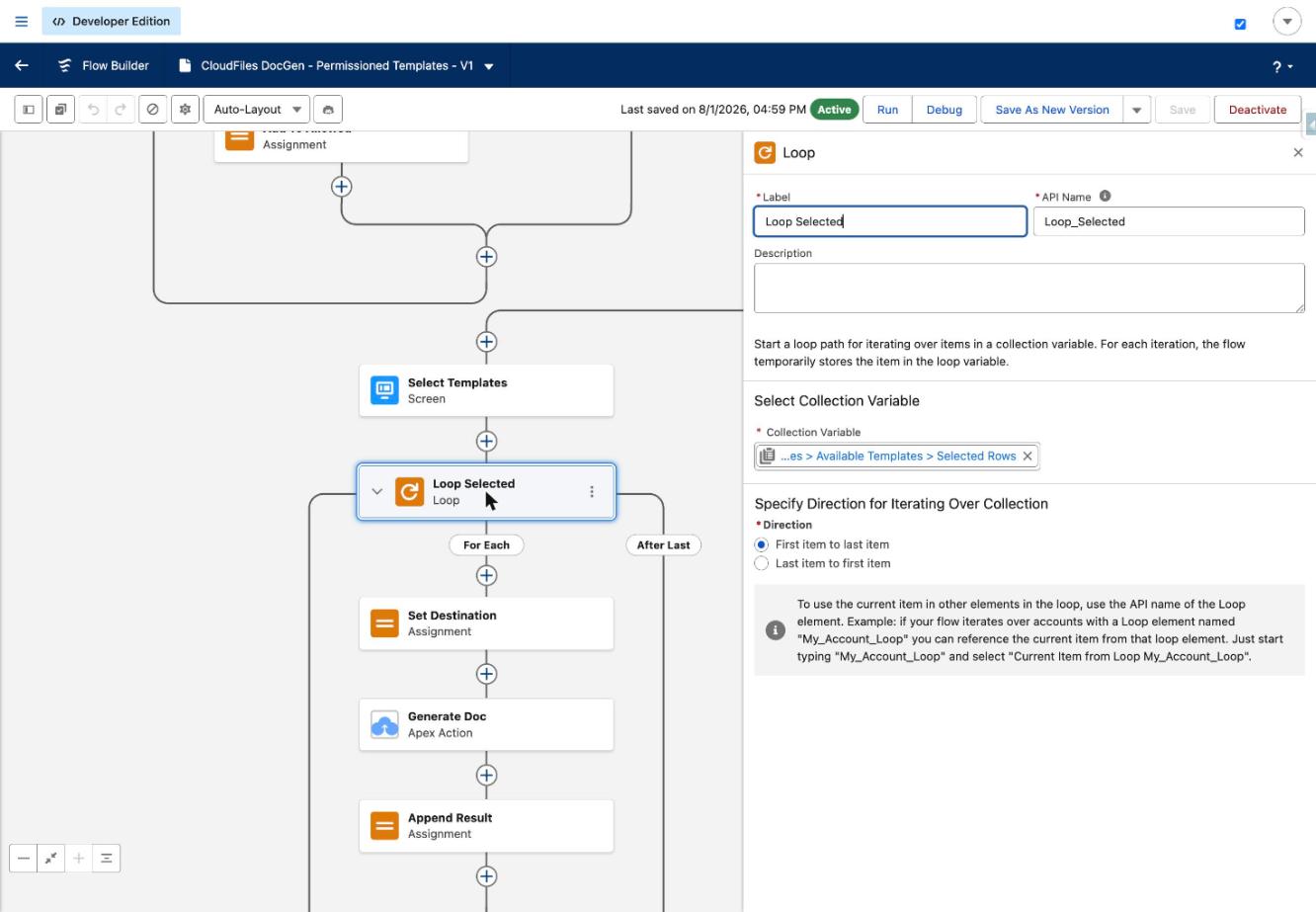Open Loop Selected three-dot menu
The image size is (1316, 912).
pos(592,491)
